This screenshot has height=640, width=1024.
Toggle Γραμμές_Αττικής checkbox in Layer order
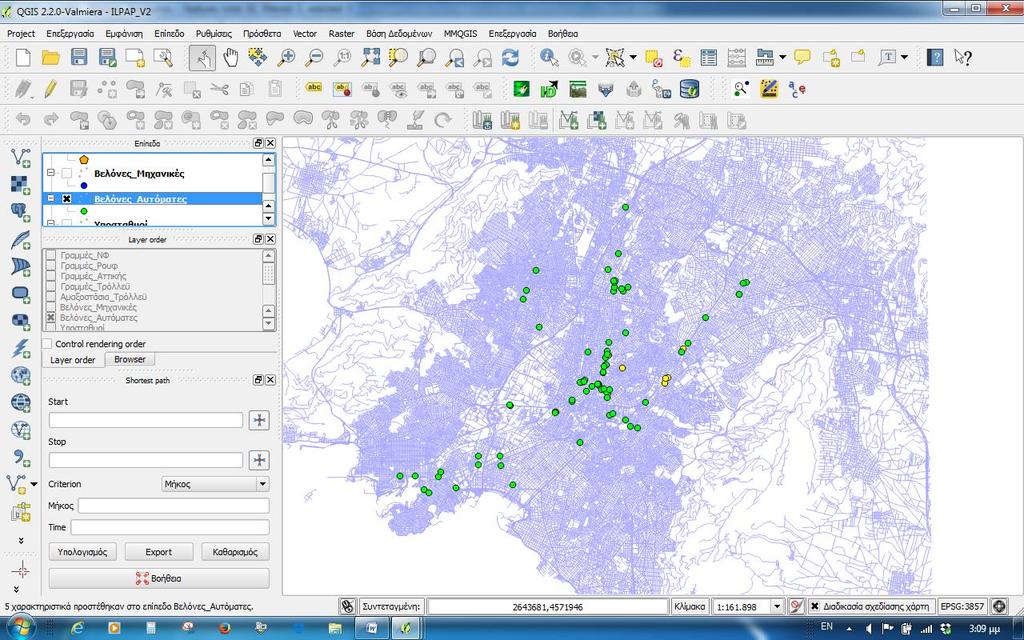51,276
